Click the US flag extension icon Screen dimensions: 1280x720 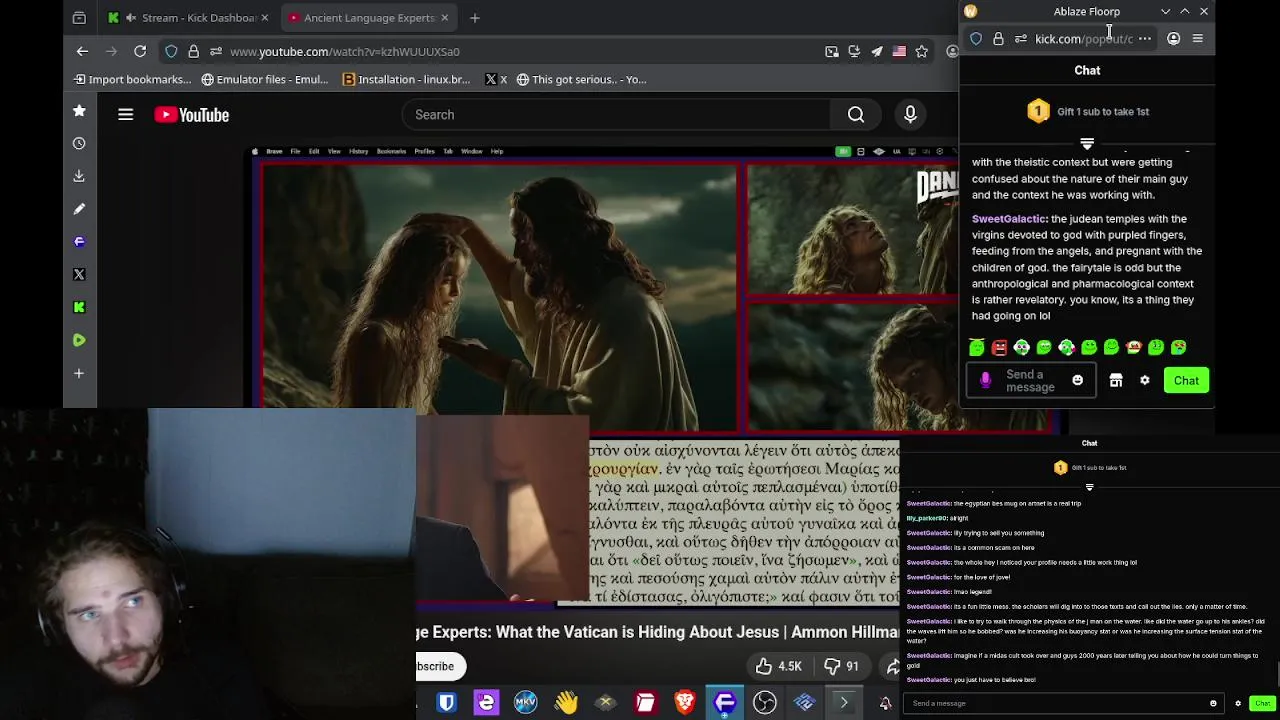[x=899, y=51]
